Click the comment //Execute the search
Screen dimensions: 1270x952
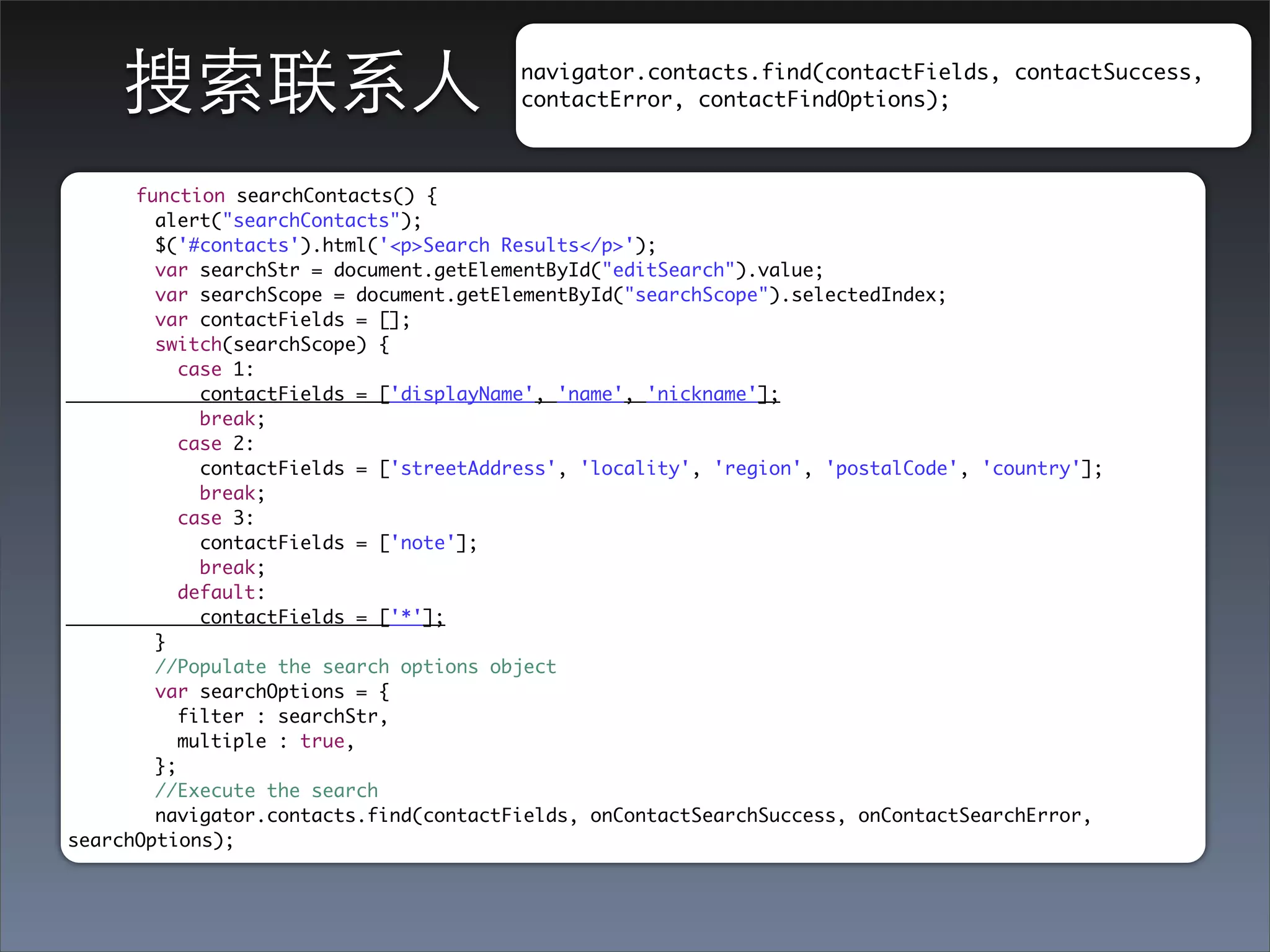point(267,791)
